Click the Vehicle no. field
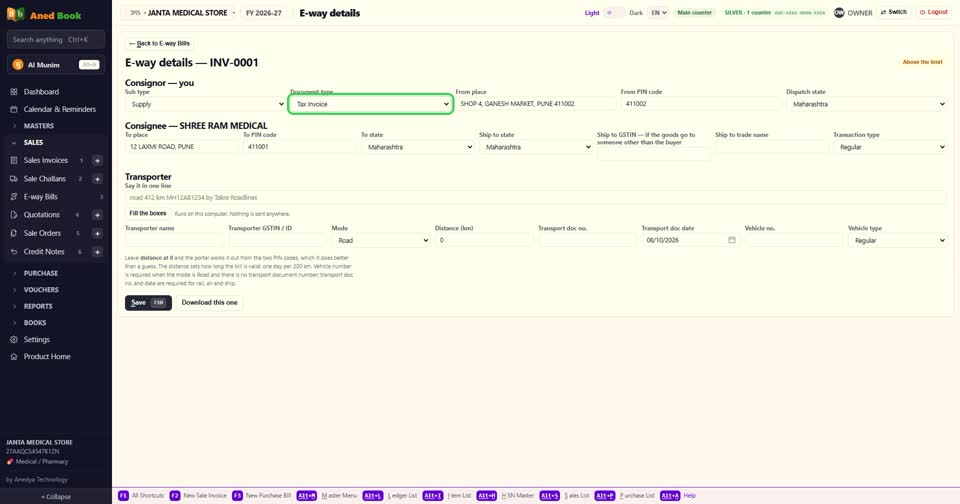This screenshot has height=504, width=960. tap(794, 240)
